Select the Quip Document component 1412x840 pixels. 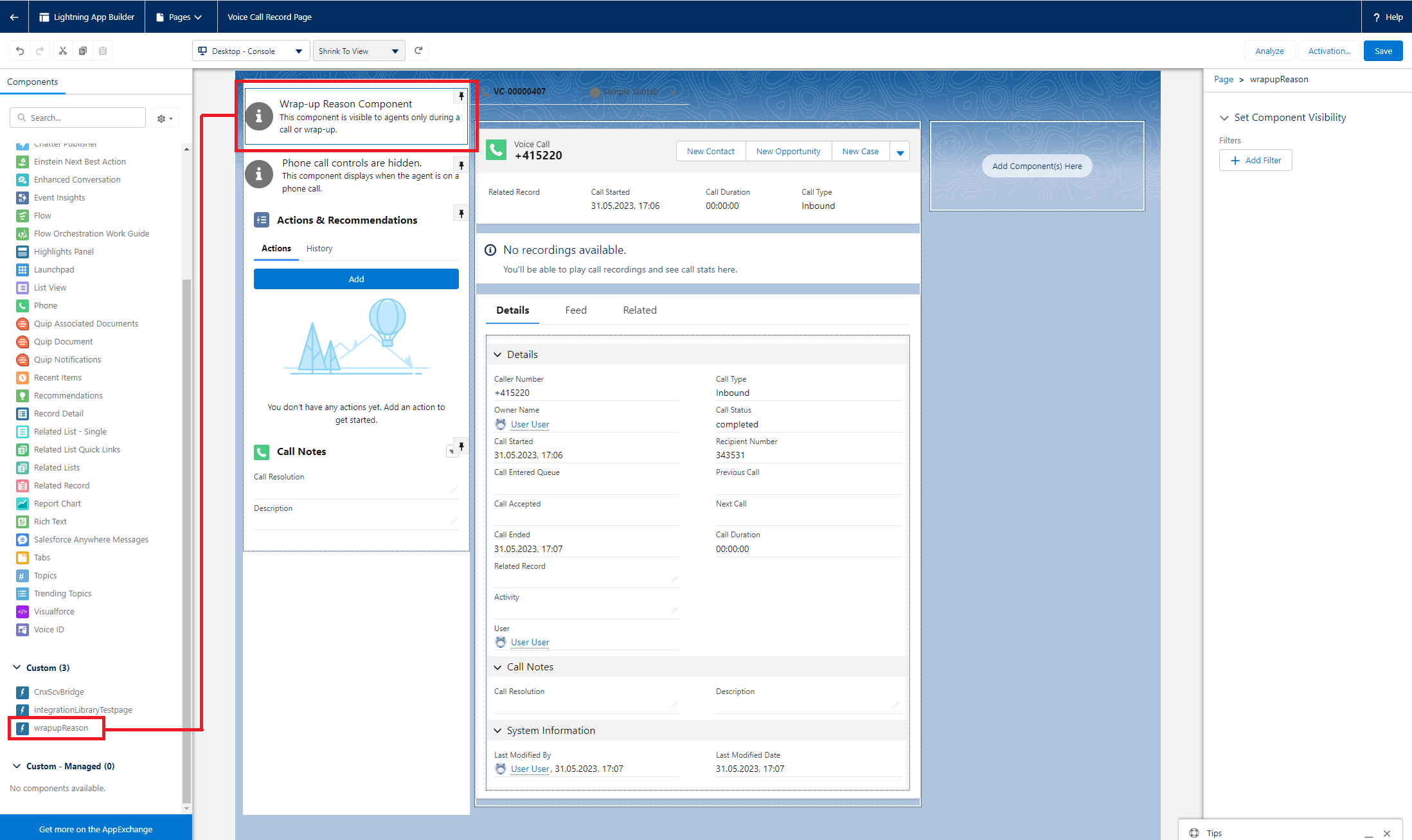point(63,341)
